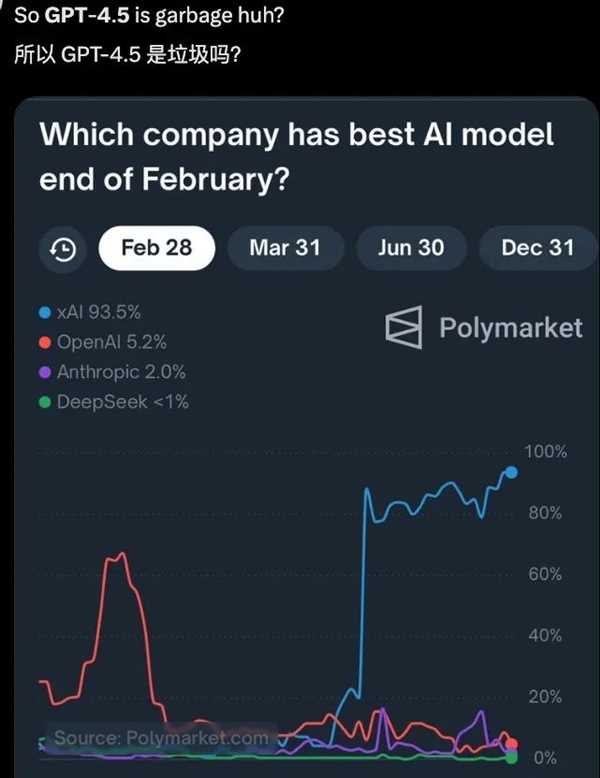Click the DeepSeek <1% legend entry

click(122, 402)
